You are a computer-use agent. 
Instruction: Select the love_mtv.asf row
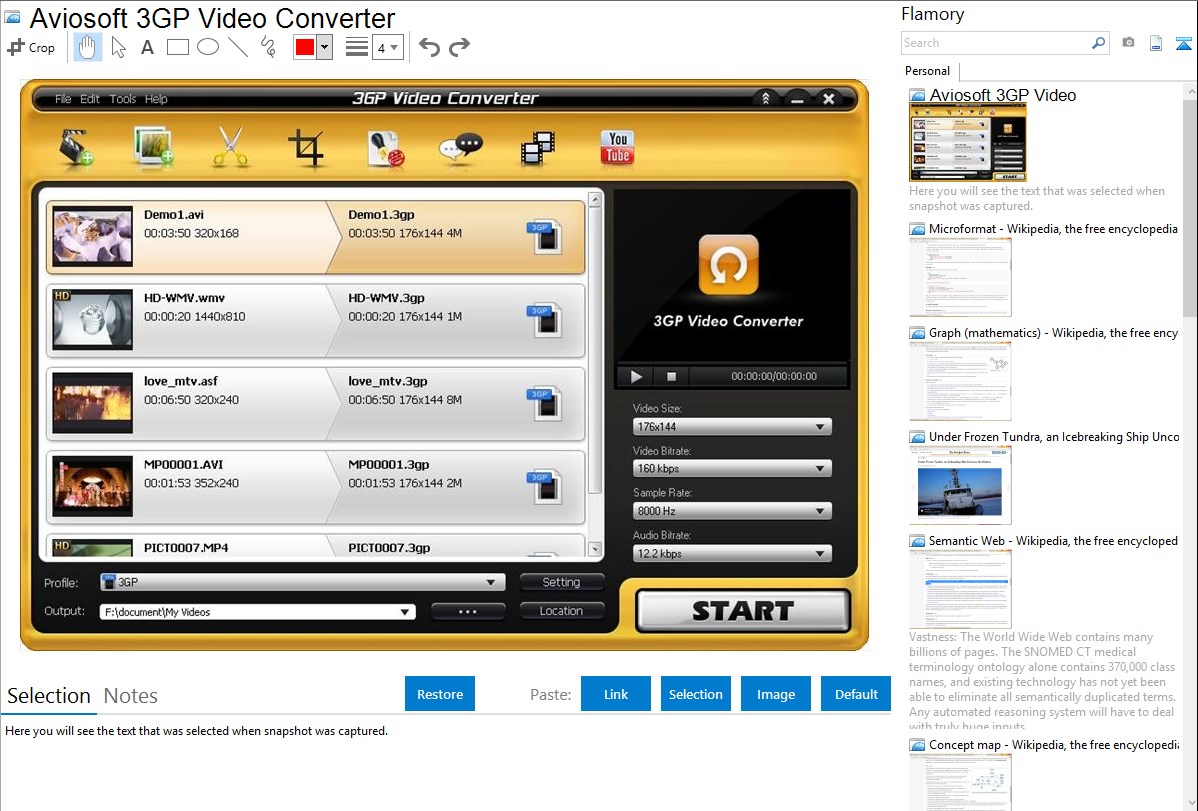tap(316, 404)
